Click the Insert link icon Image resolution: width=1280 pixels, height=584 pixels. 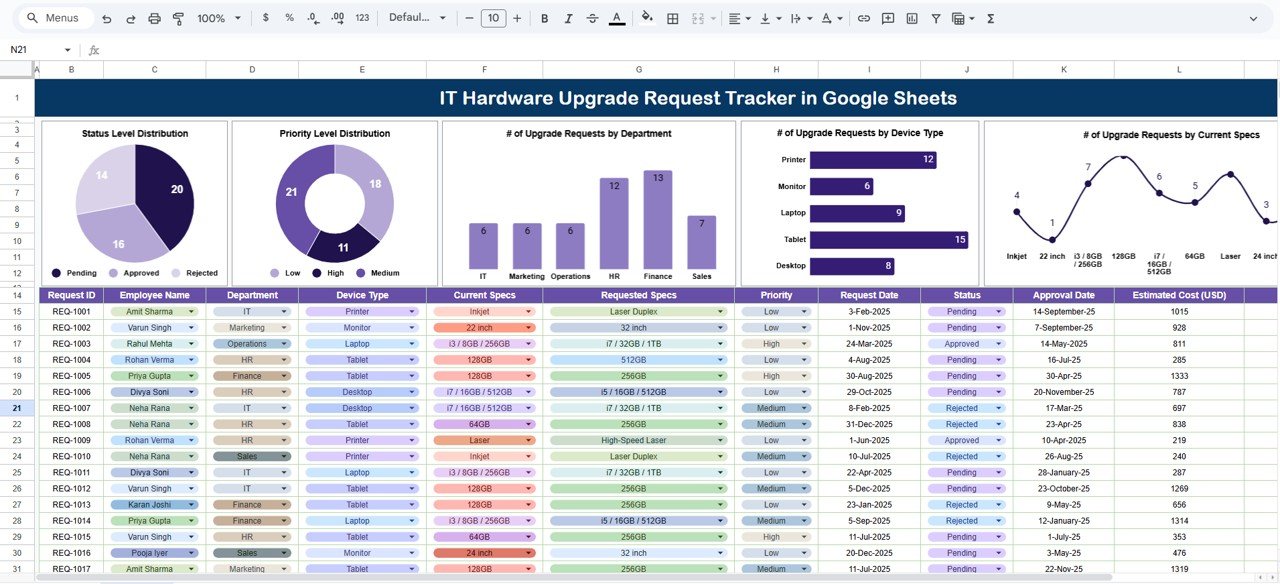click(863, 18)
